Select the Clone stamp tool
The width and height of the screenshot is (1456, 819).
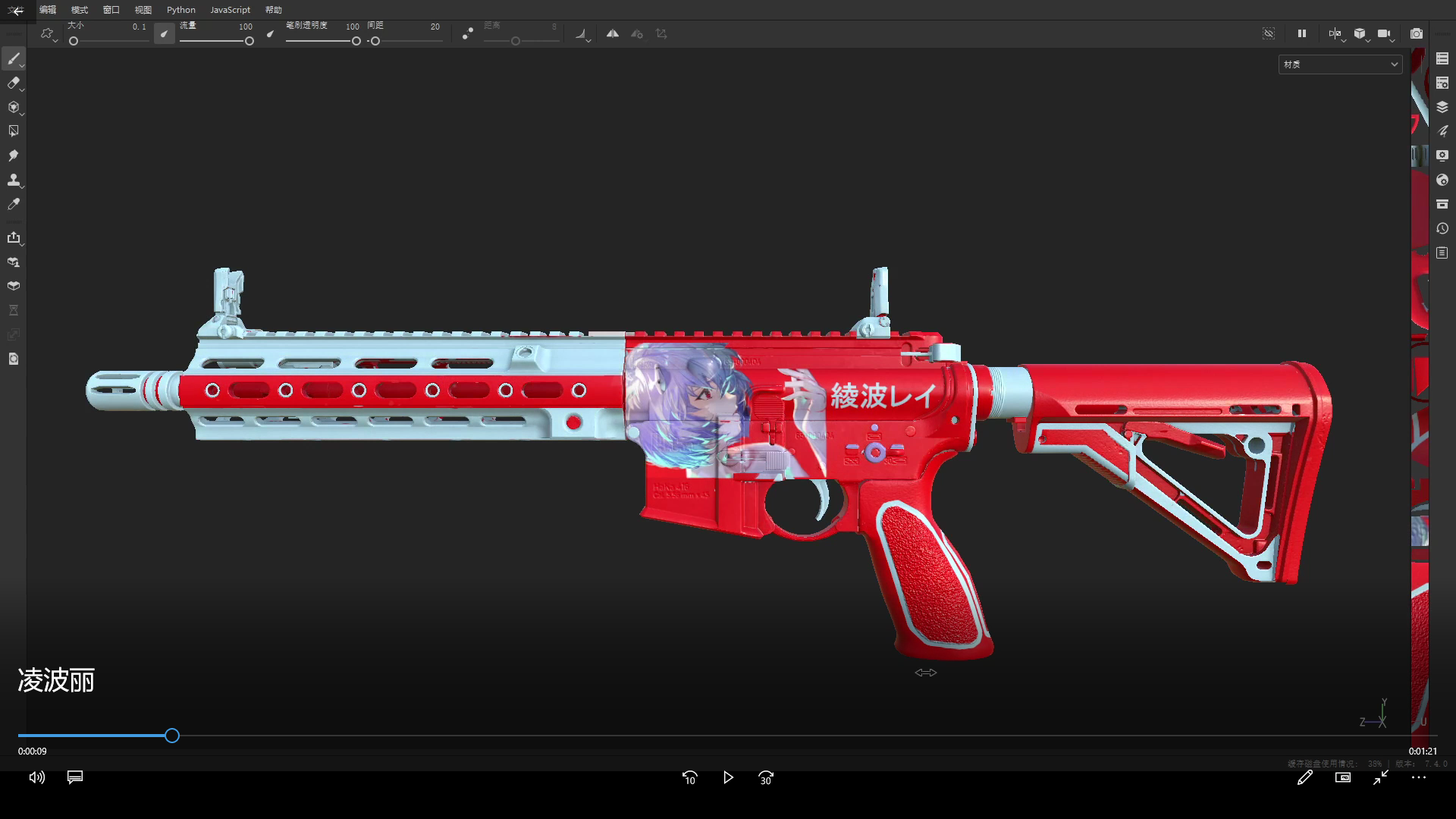pyautogui.click(x=14, y=180)
